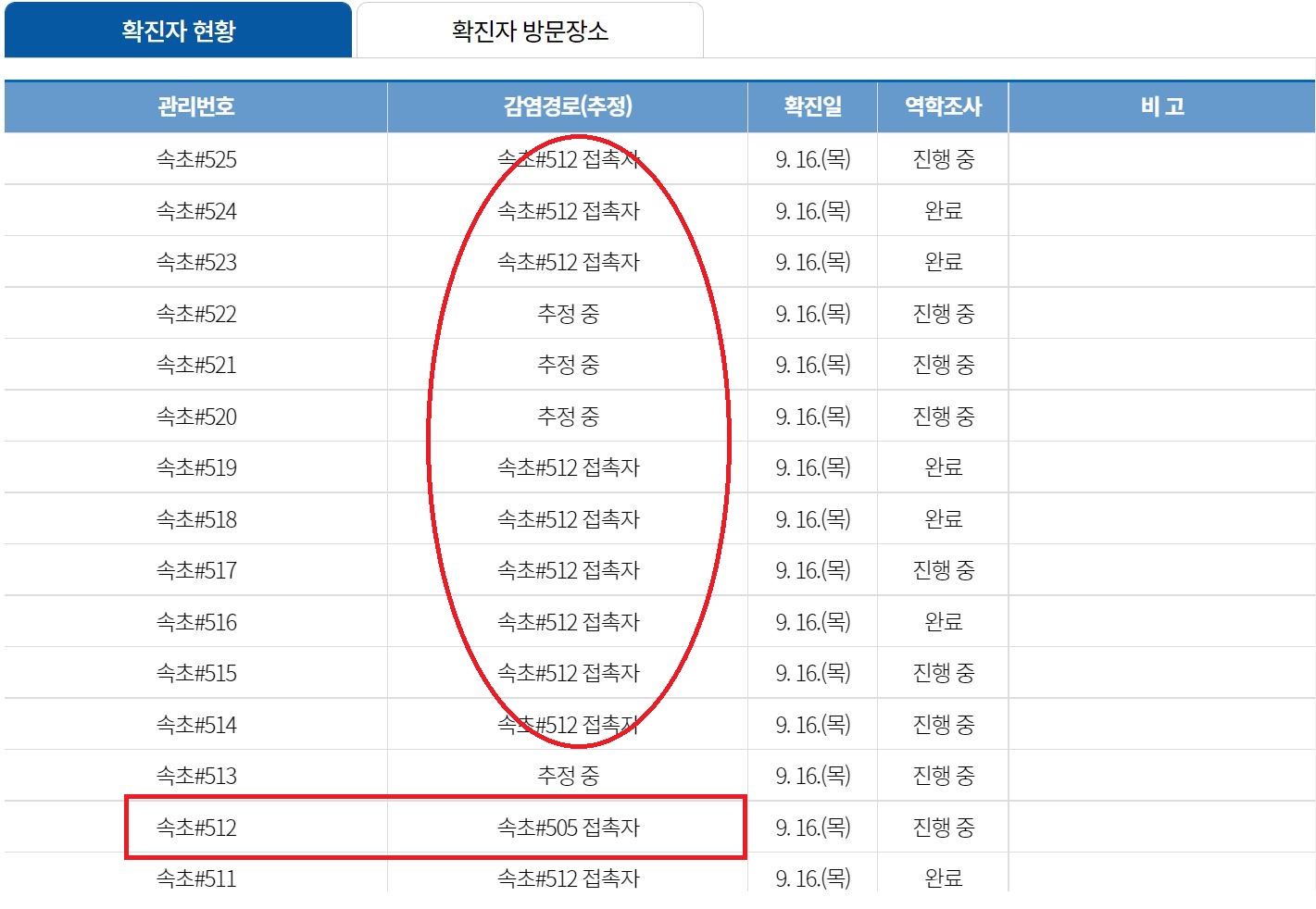The width and height of the screenshot is (1316, 909).
Task: Click 완료 status in 속초#524 row
Action: [943, 211]
